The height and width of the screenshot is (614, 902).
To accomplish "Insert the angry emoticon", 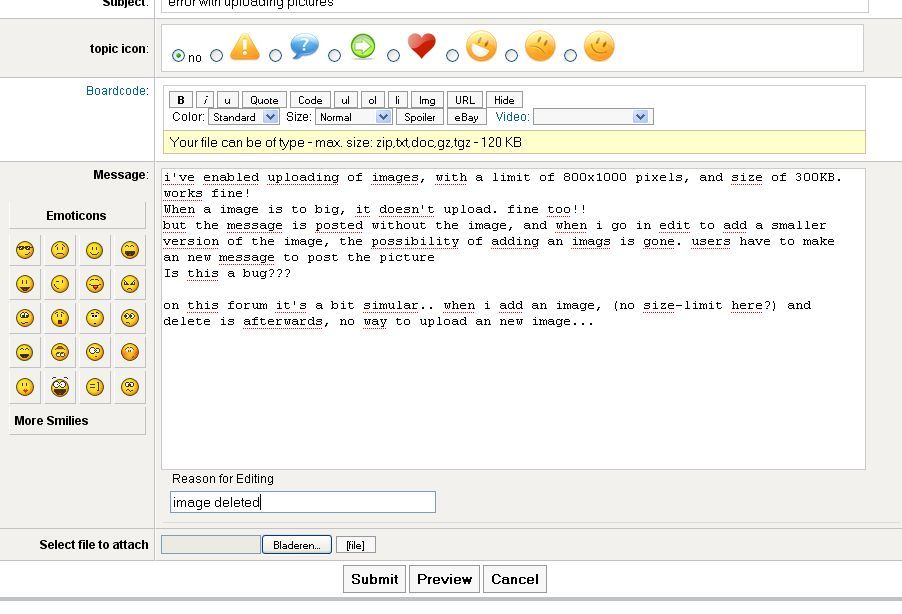I will click(130, 284).
